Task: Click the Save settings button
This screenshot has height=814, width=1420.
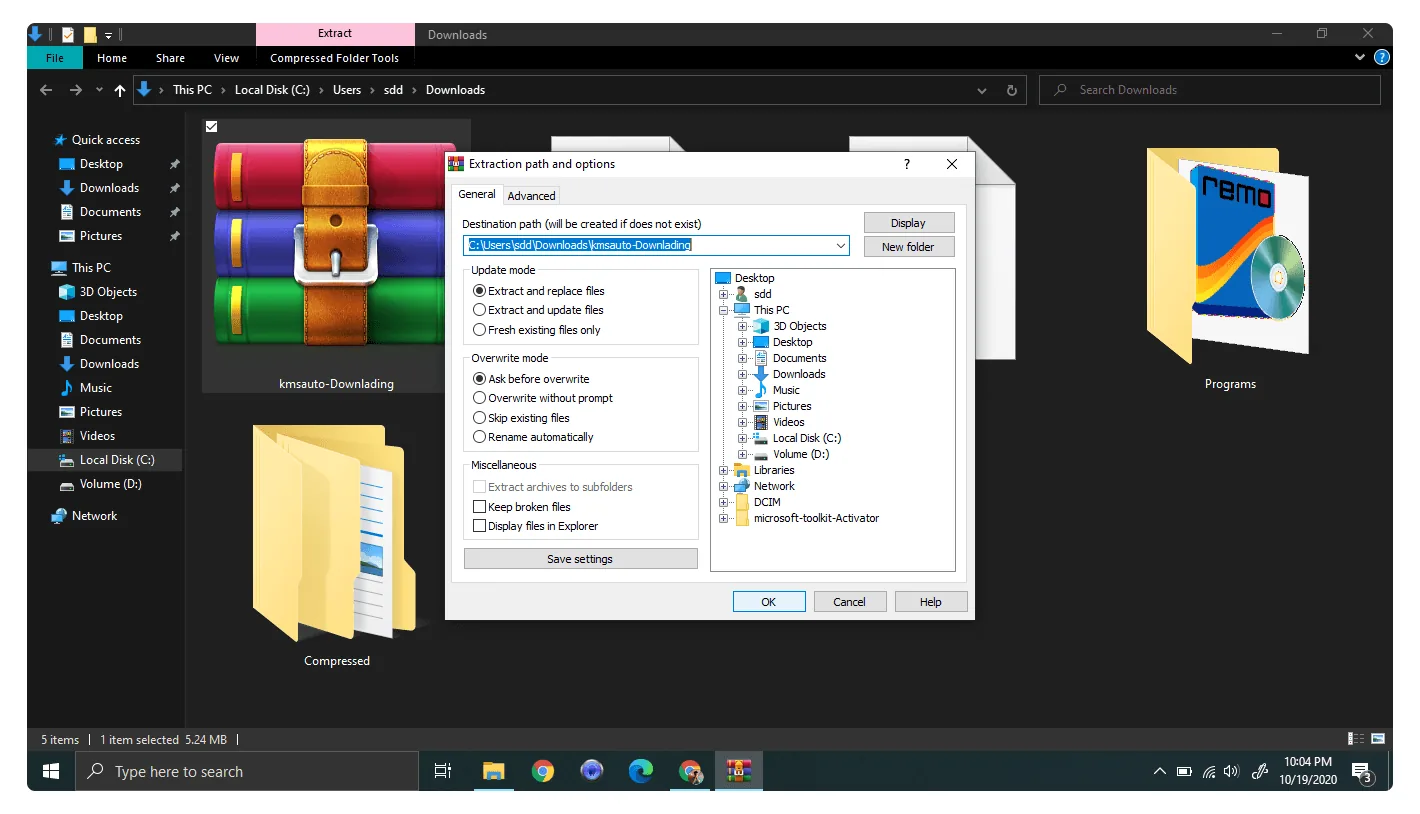Action: point(580,559)
